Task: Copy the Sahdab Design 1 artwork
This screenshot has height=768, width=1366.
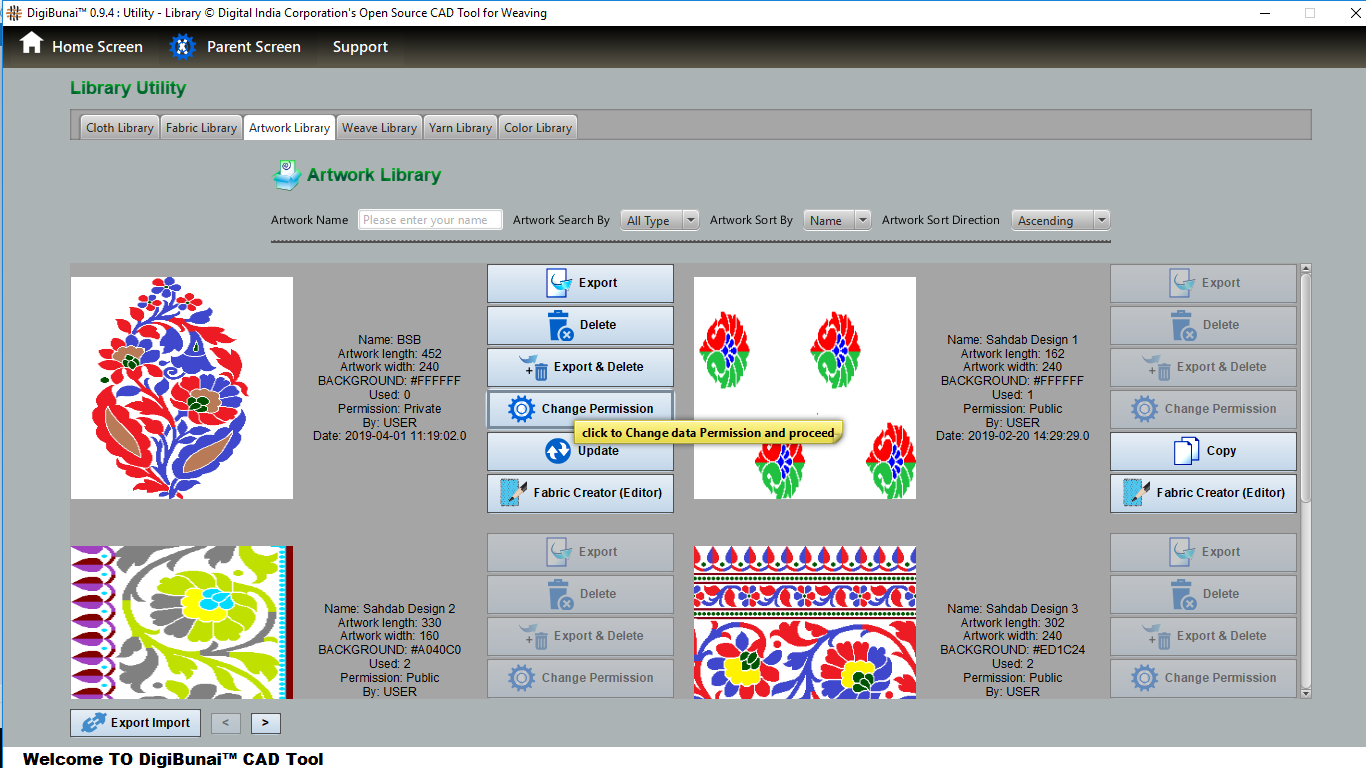Action: 1203,451
